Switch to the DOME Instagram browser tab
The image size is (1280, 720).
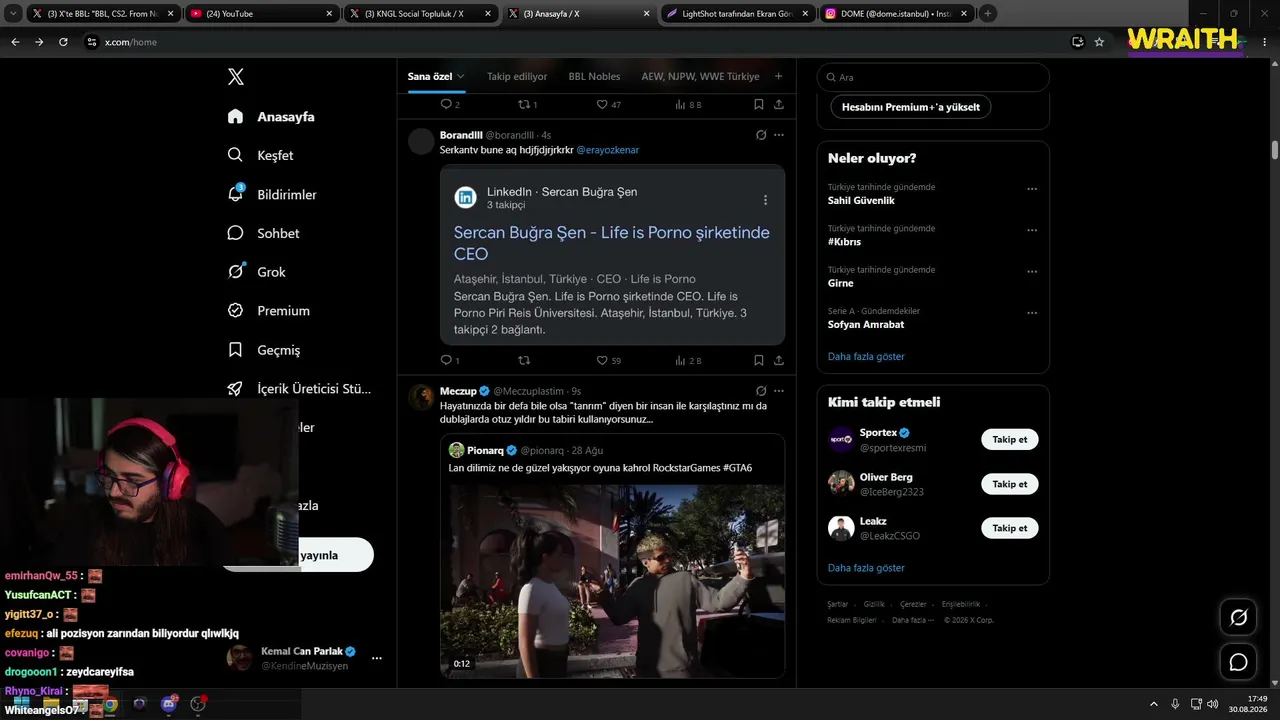895,14
